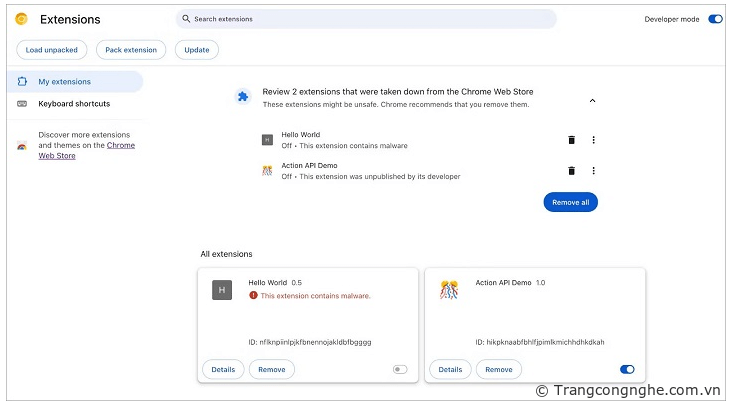
Task: Collapse the extension review panel chevron
Action: (592, 100)
